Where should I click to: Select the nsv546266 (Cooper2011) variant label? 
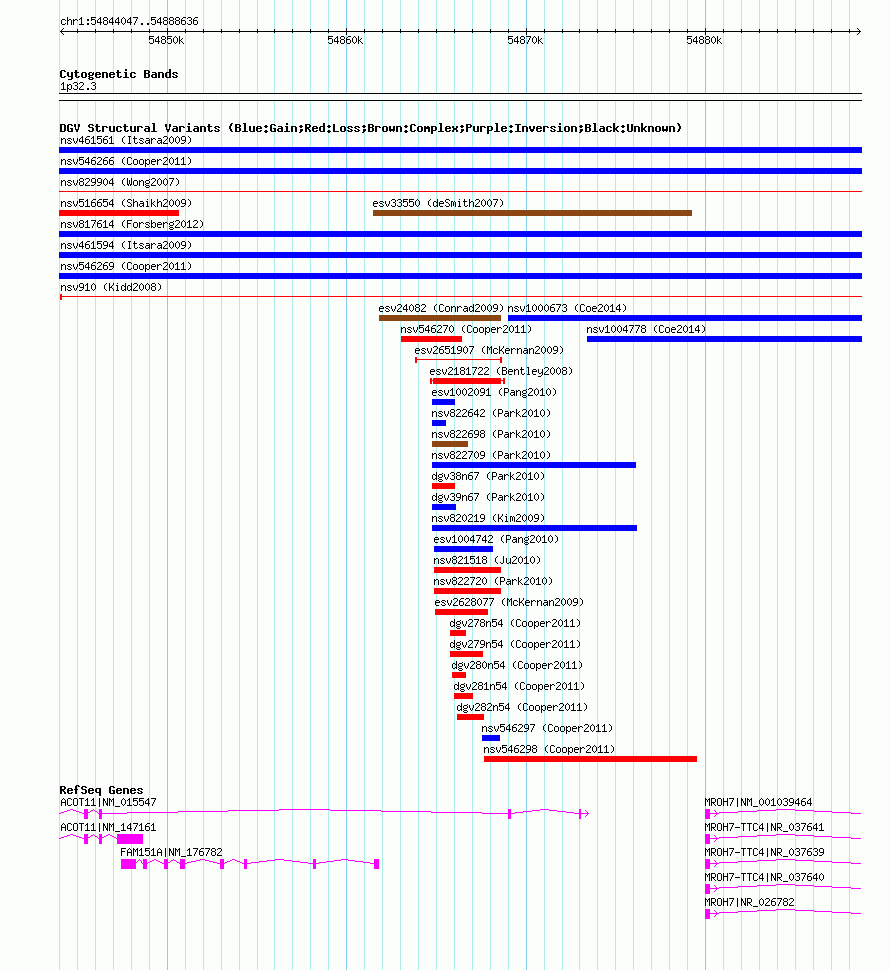click(x=126, y=161)
